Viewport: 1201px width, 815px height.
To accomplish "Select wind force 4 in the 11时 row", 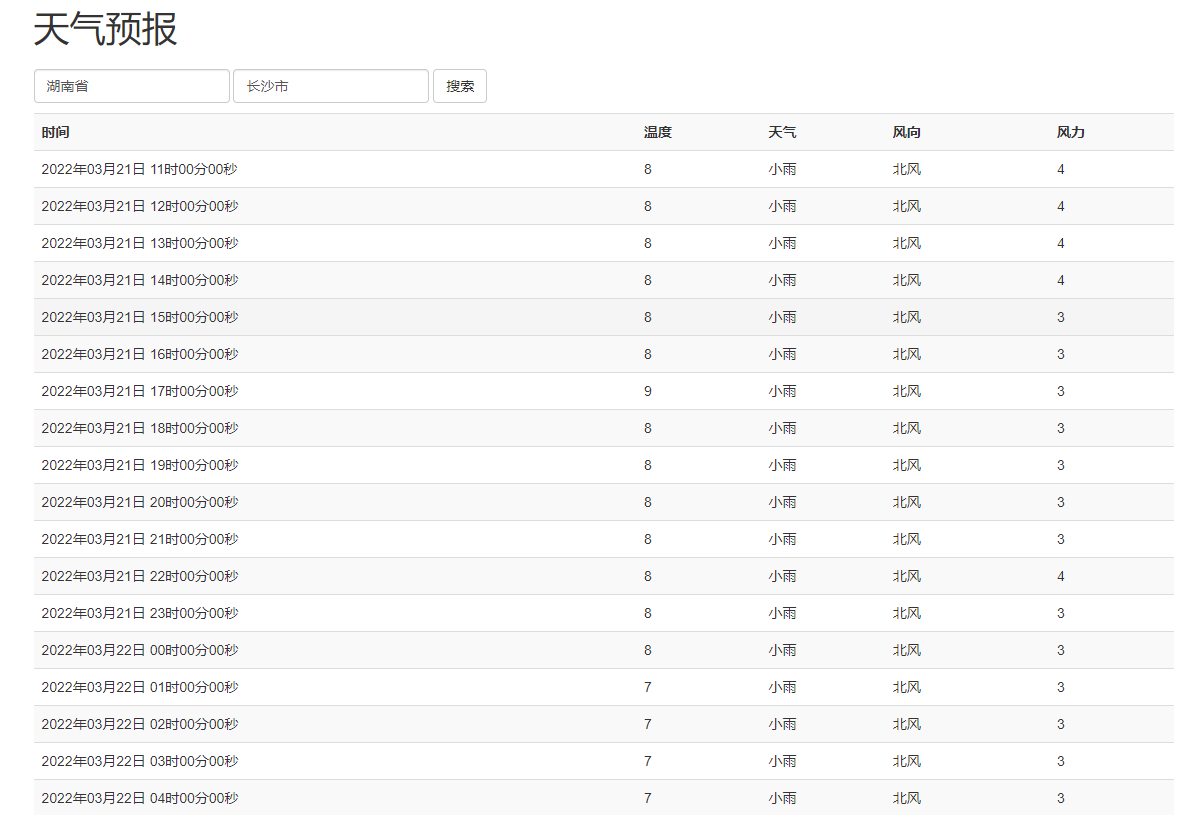I will (1061, 169).
